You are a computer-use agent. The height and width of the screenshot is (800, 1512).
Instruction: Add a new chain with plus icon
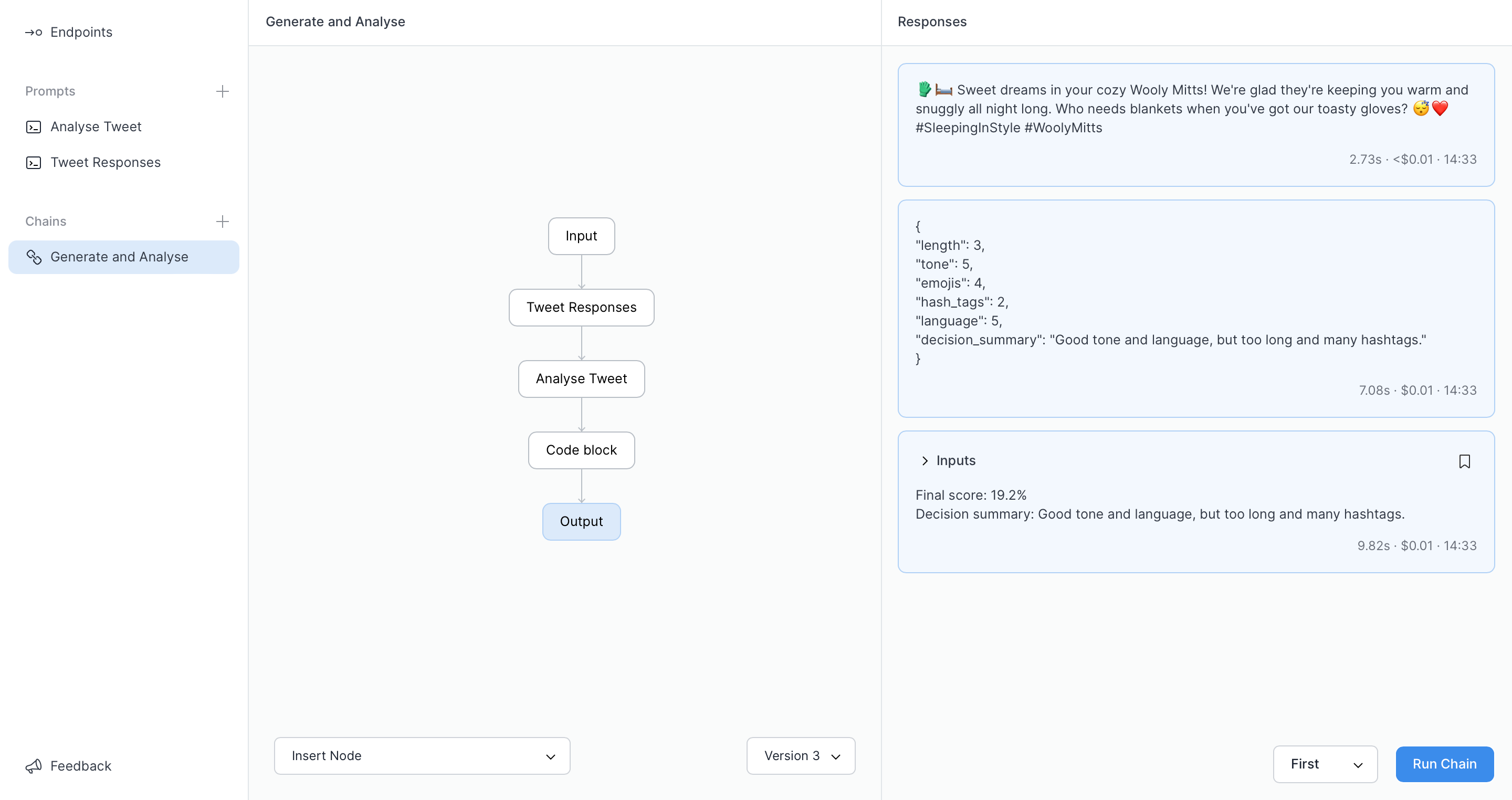click(223, 222)
